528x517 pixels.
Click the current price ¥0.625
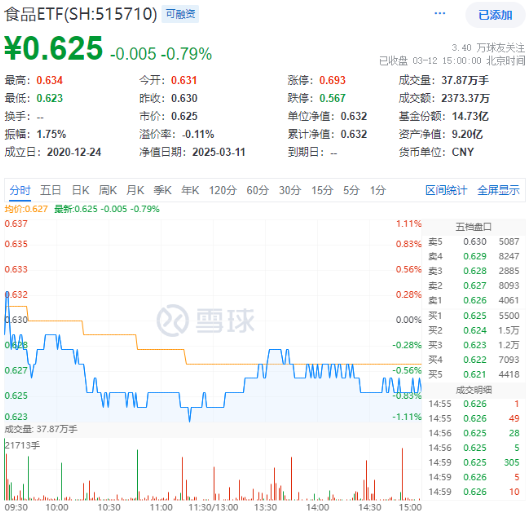coord(54,48)
